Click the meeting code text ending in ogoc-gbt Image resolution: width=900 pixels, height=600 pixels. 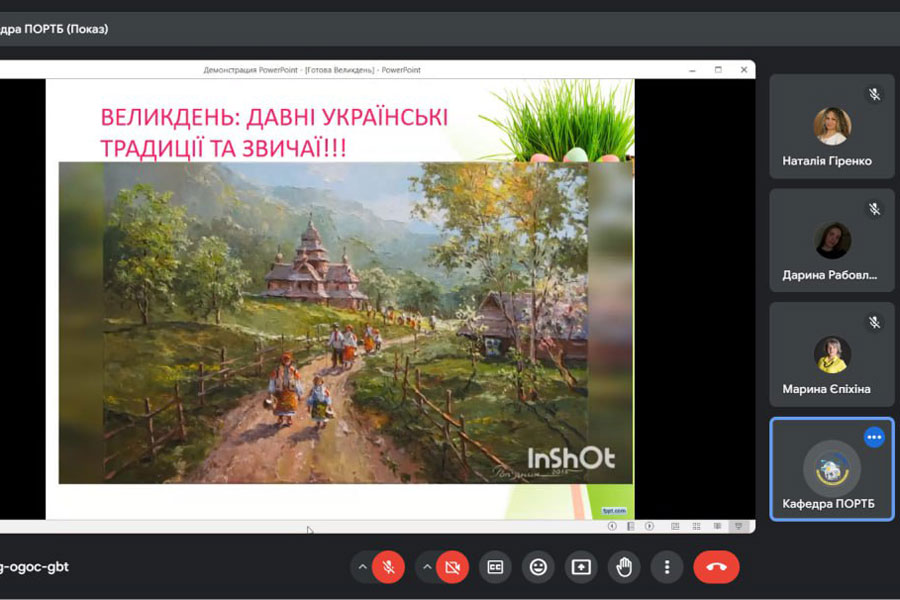tap(34, 567)
